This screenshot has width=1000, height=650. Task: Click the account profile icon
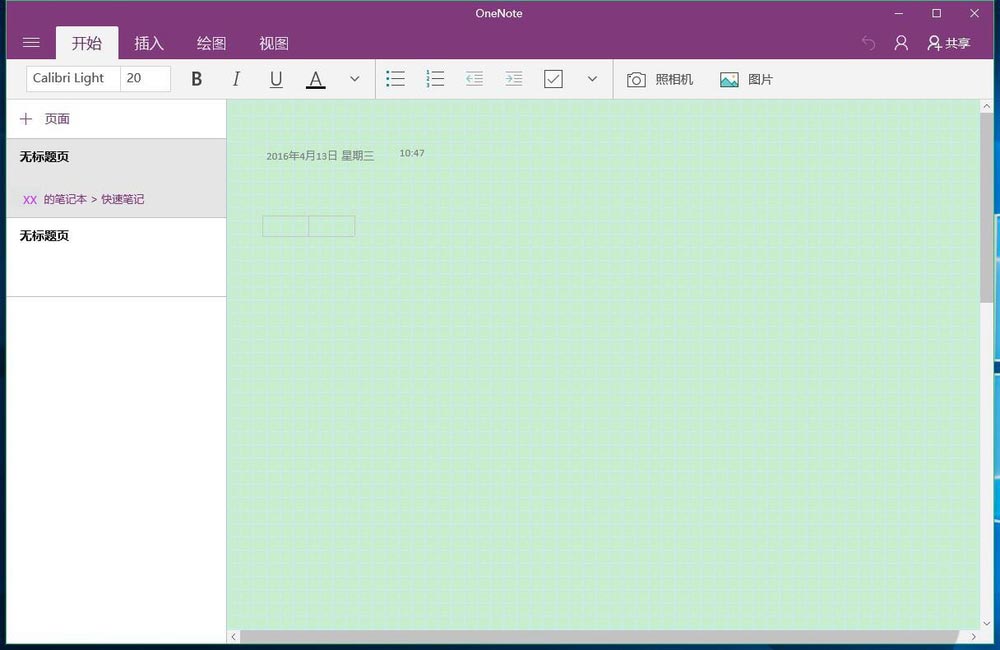click(x=900, y=43)
